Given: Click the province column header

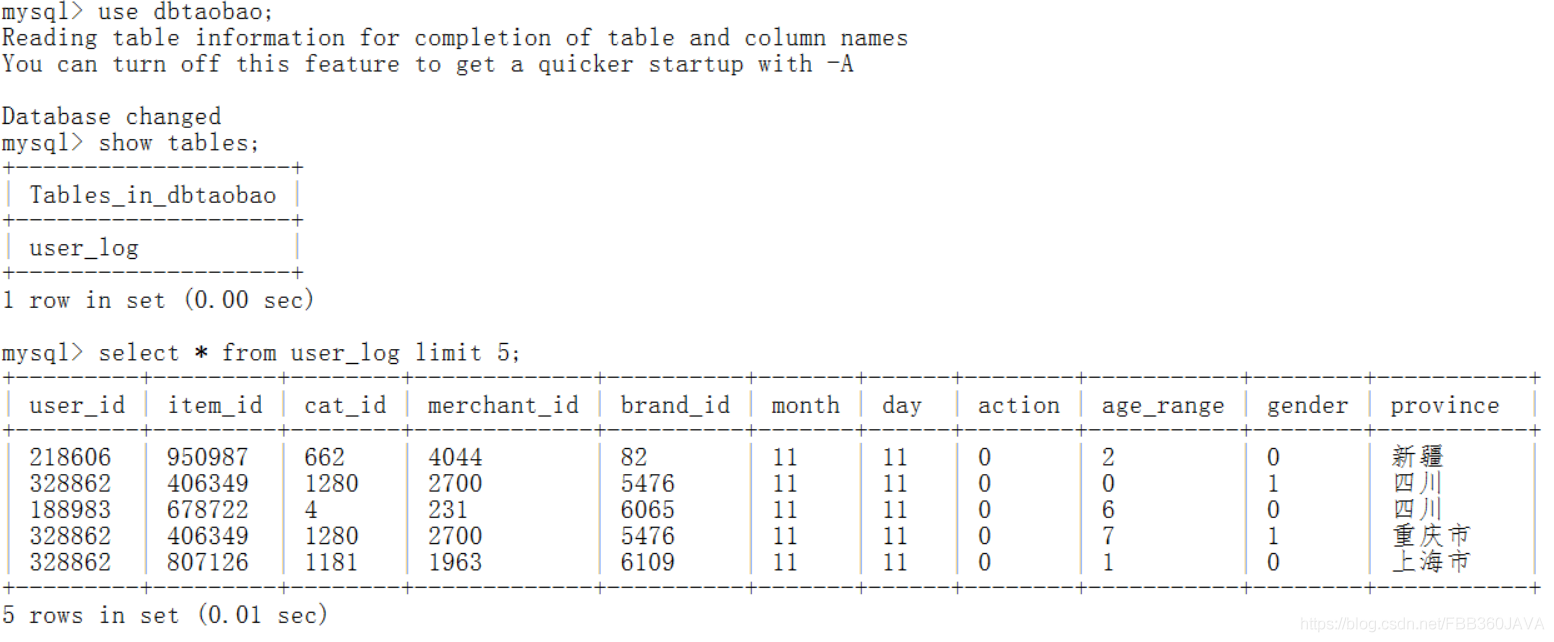Looking at the screenshot, I should tap(1445, 405).
